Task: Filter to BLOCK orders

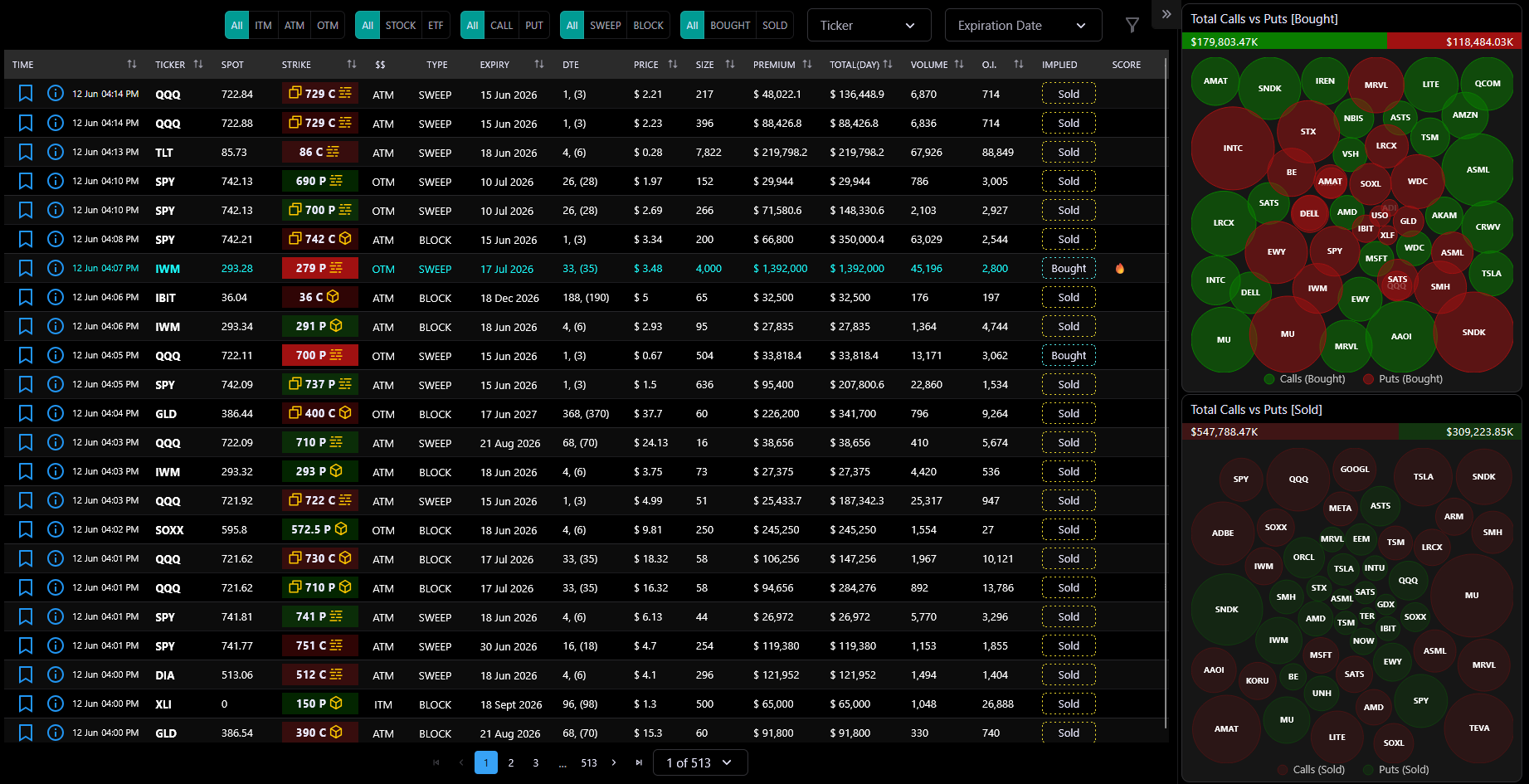Action: [648, 25]
